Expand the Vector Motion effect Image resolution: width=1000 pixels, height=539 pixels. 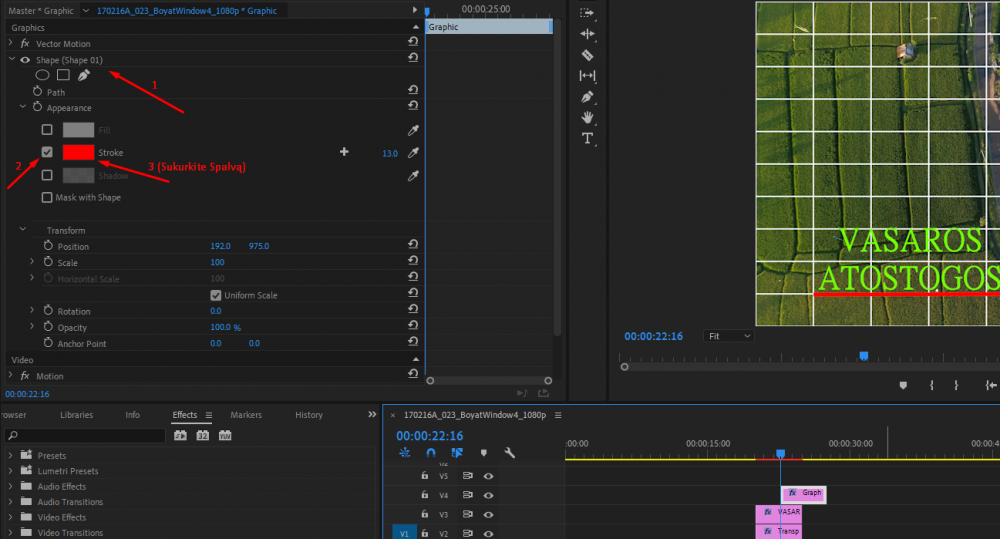11,44
